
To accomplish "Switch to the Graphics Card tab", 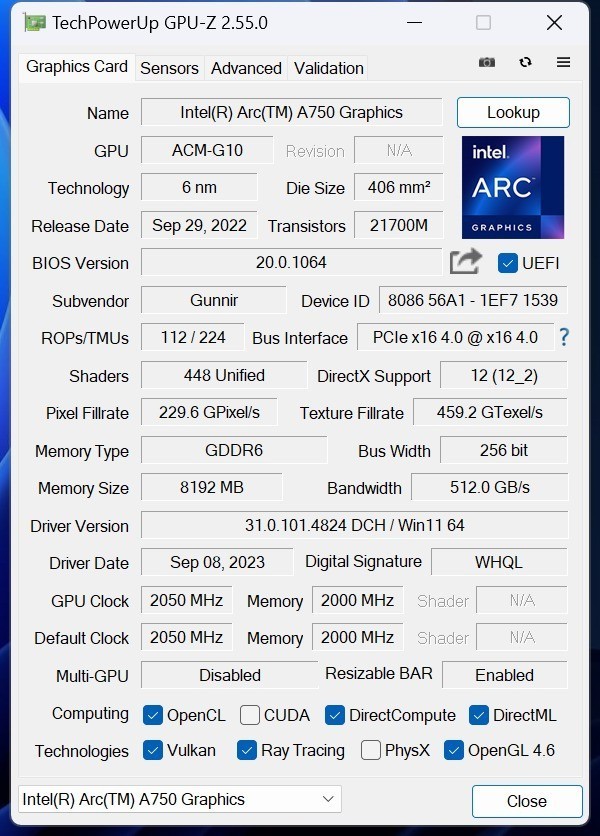I will [x=77, y=67].
